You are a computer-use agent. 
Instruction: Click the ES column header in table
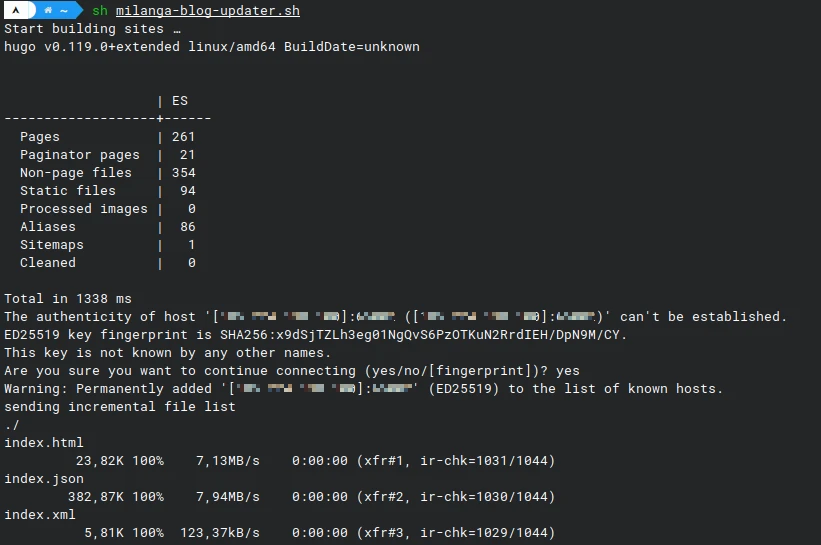point(179,101)
